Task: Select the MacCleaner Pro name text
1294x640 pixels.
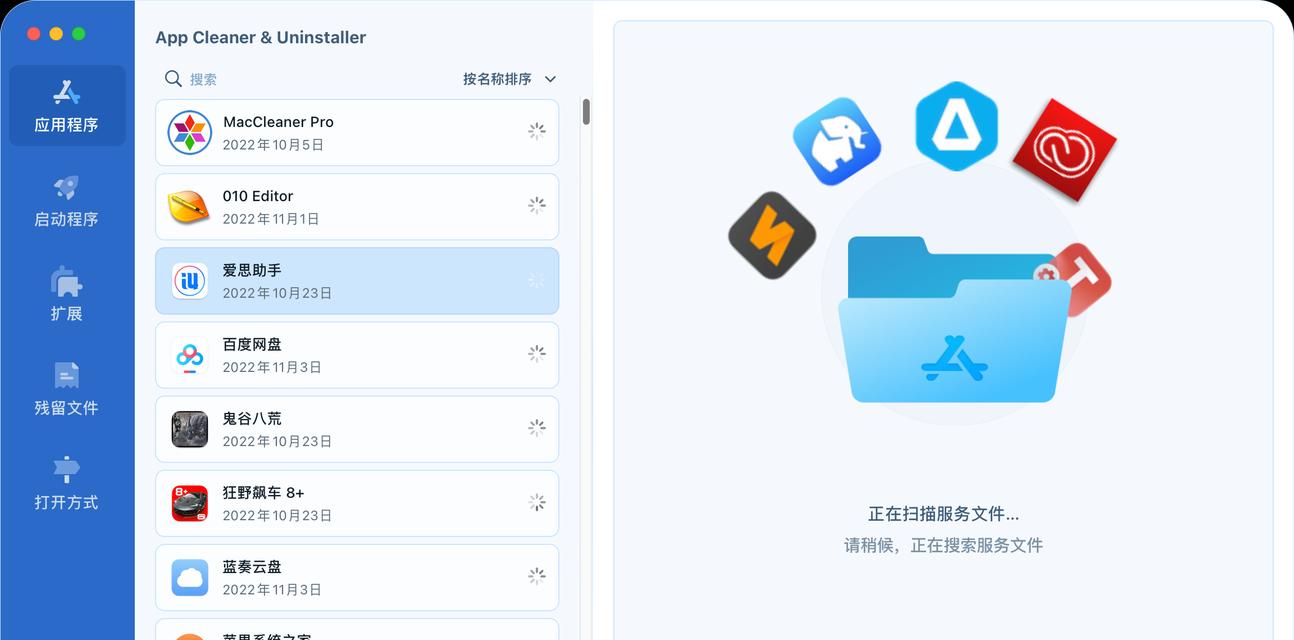Action: tap(278, 122)
